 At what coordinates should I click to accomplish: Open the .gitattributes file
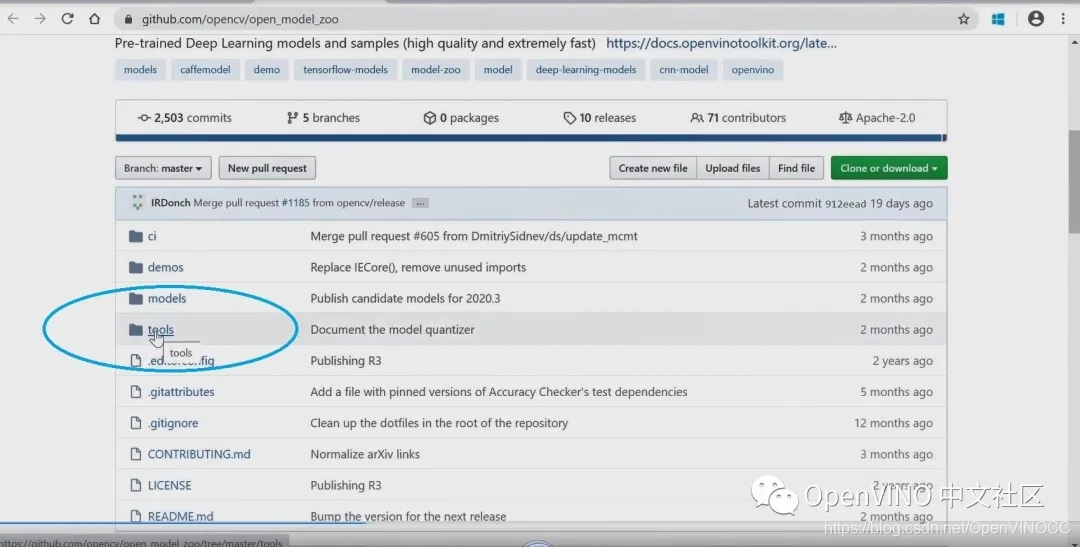(181, 392)
